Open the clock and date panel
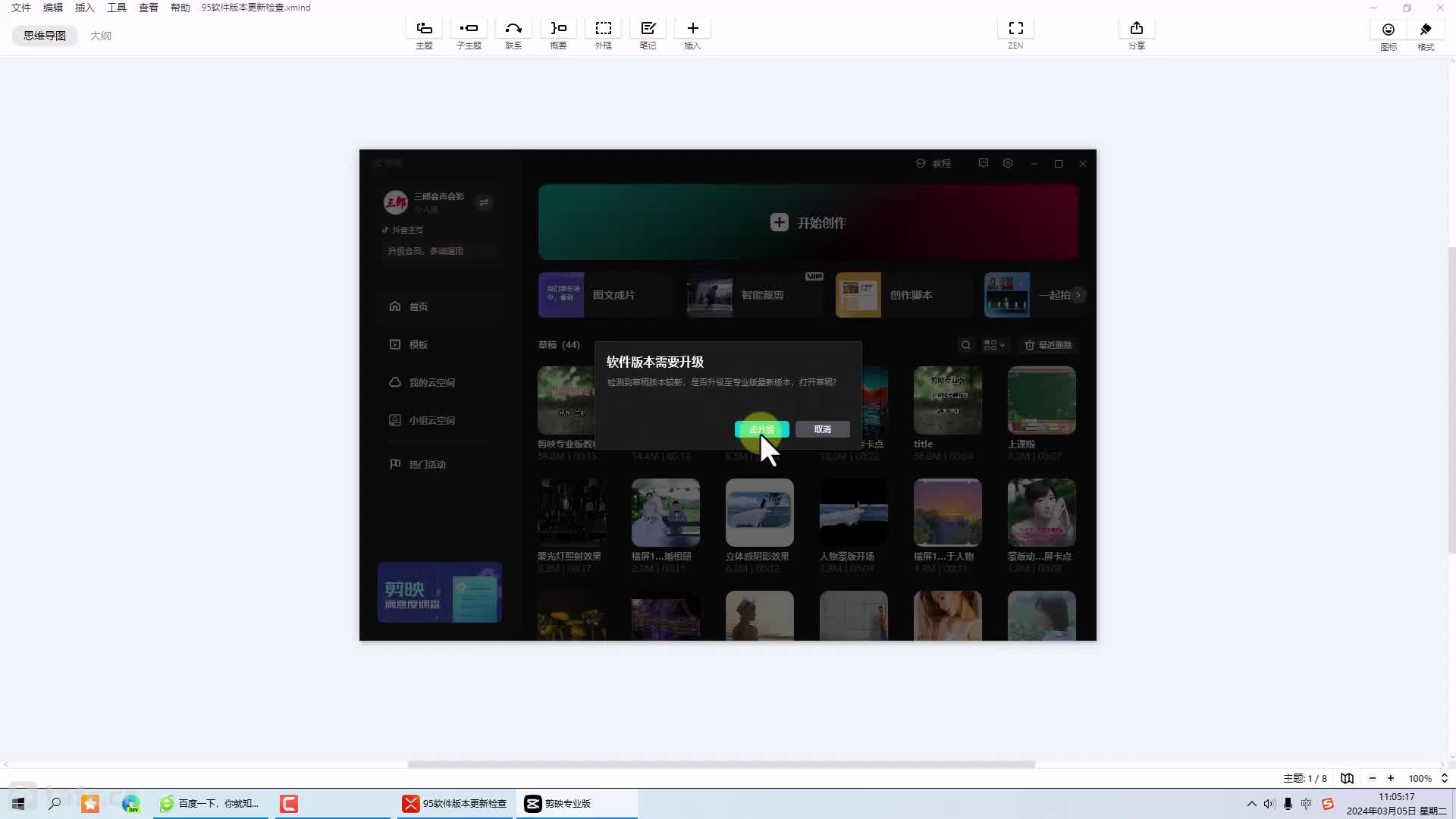The width and height of the screenshot is (1456, 819). (1396, 804)
